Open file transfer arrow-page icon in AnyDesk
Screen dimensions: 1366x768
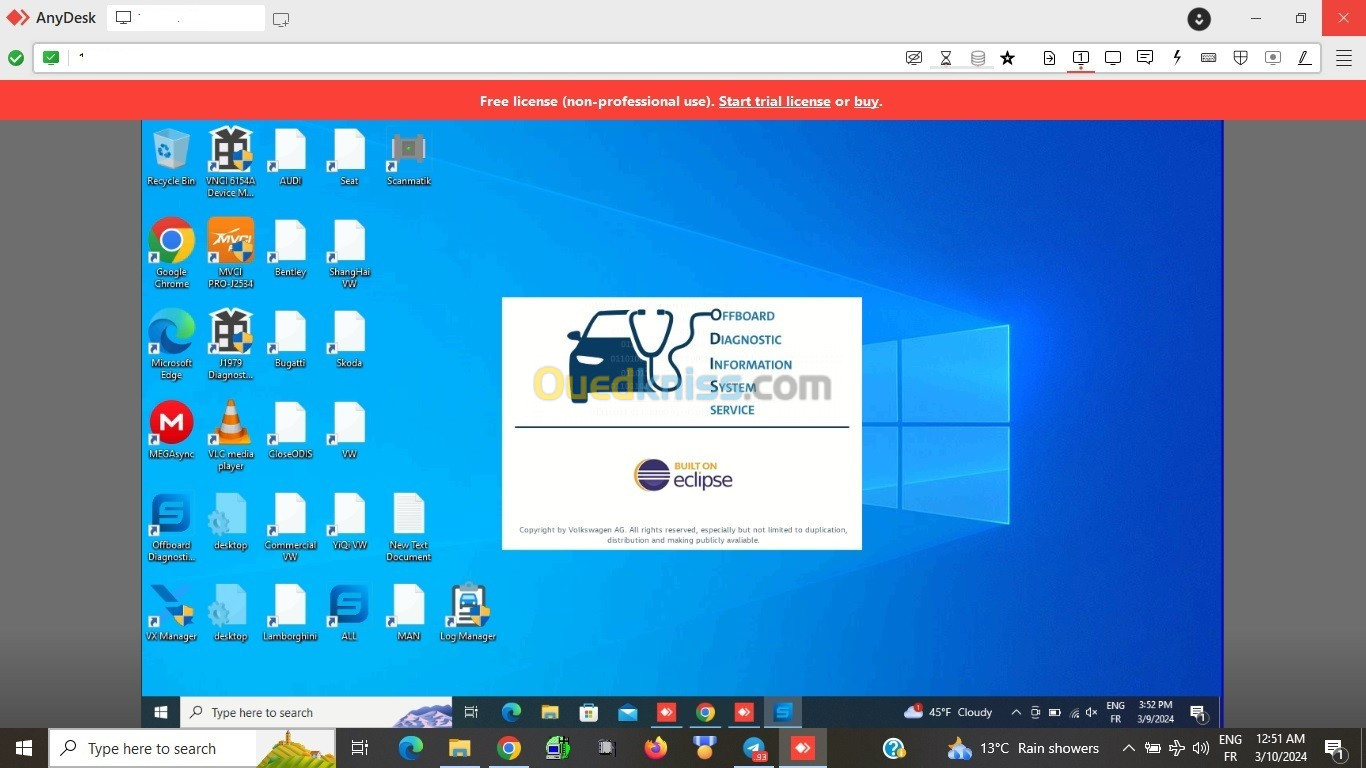[1049, 58]
